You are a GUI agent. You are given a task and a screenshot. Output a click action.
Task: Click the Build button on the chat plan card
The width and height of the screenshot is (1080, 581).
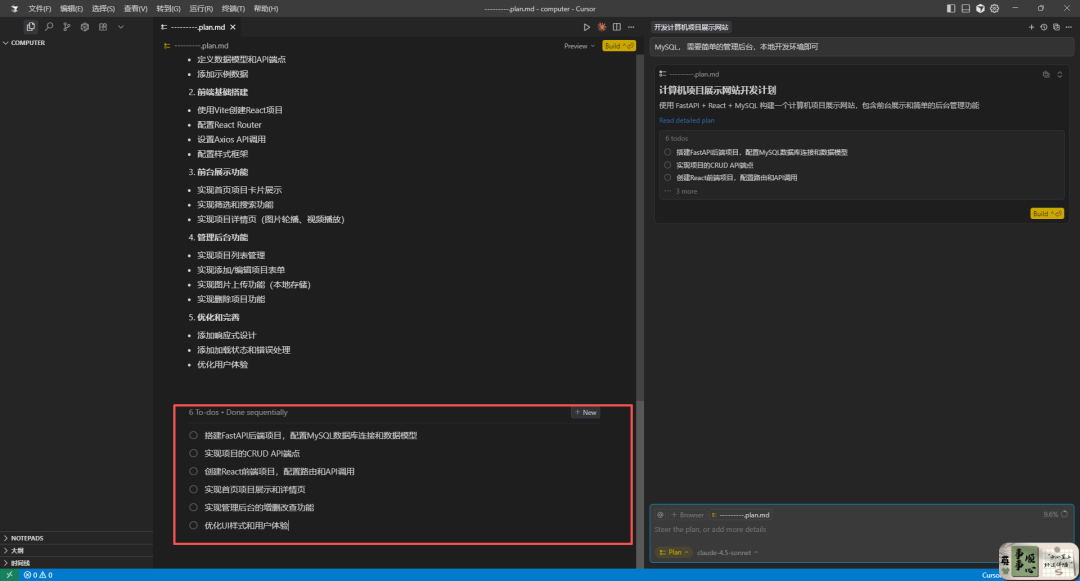[1047, 213]
